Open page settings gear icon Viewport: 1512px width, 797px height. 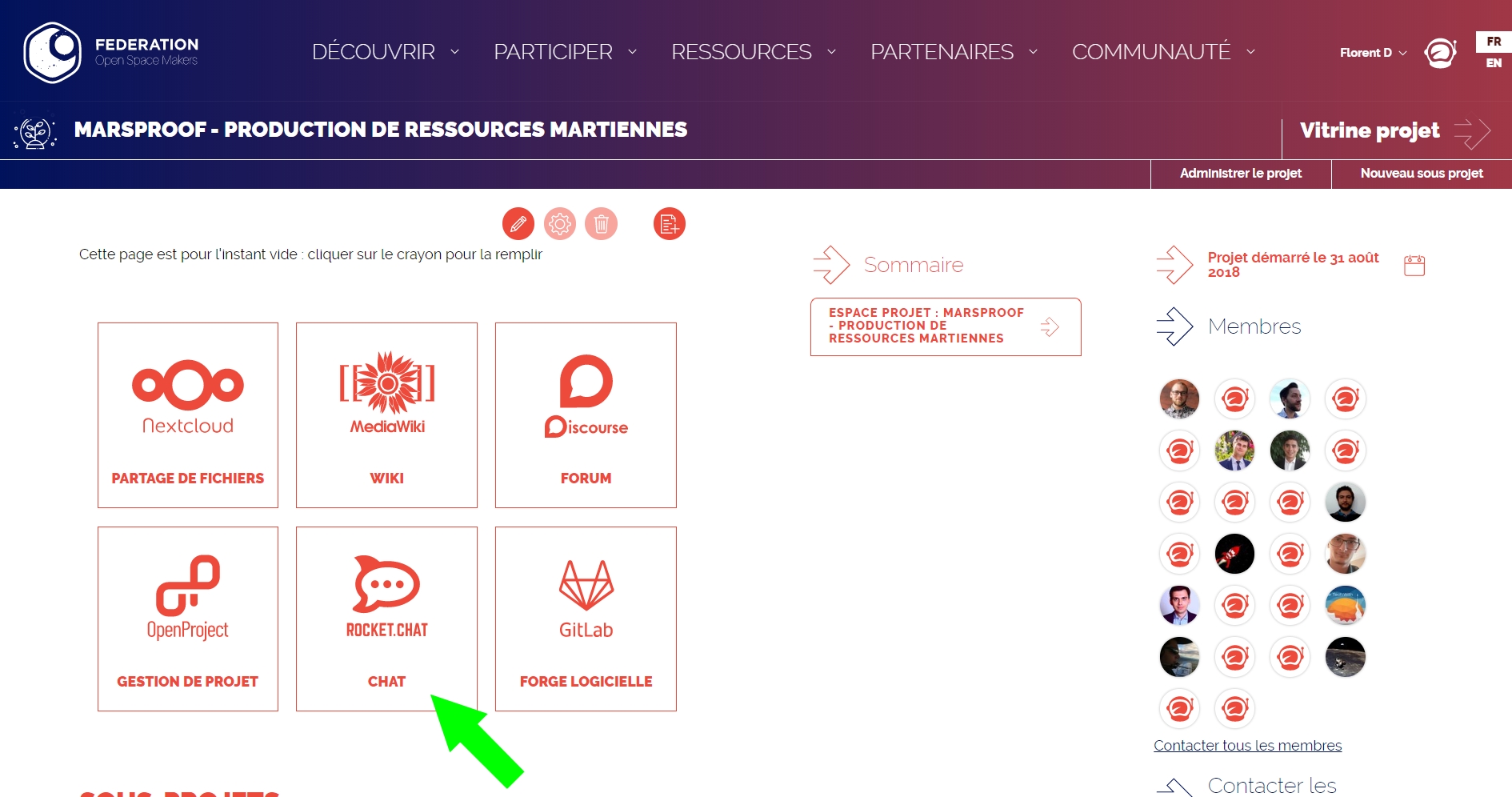tap(560, 224)
